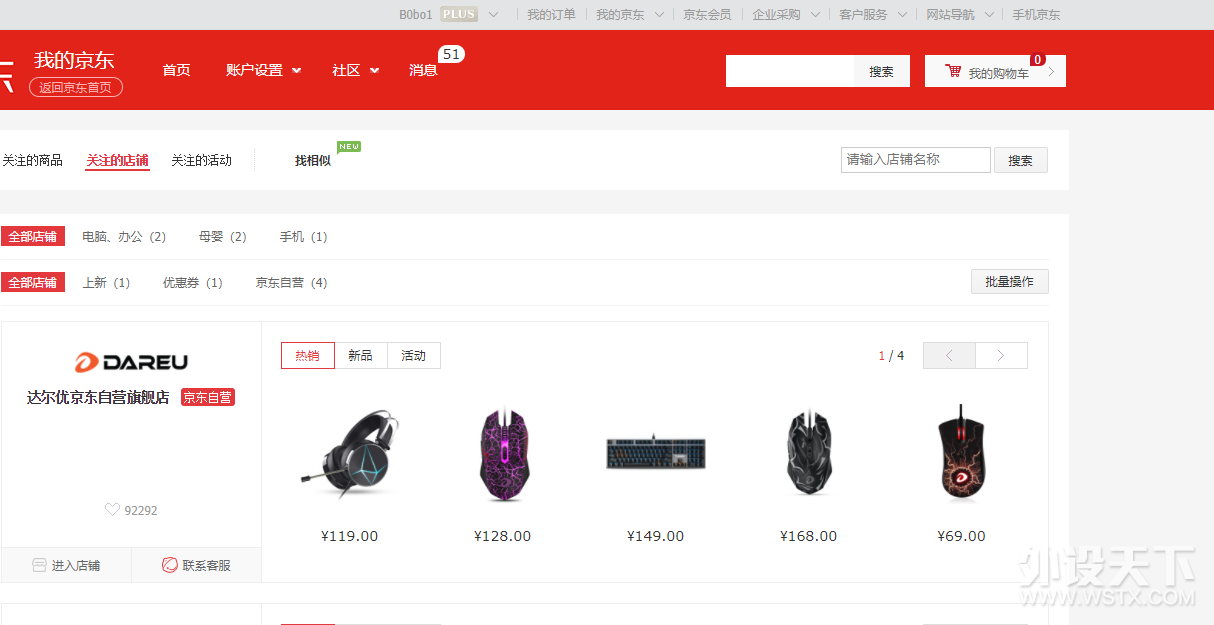Open the red-lit mouse product image
The width and height of the screenshot is (1214, 625).
point(961,453)
